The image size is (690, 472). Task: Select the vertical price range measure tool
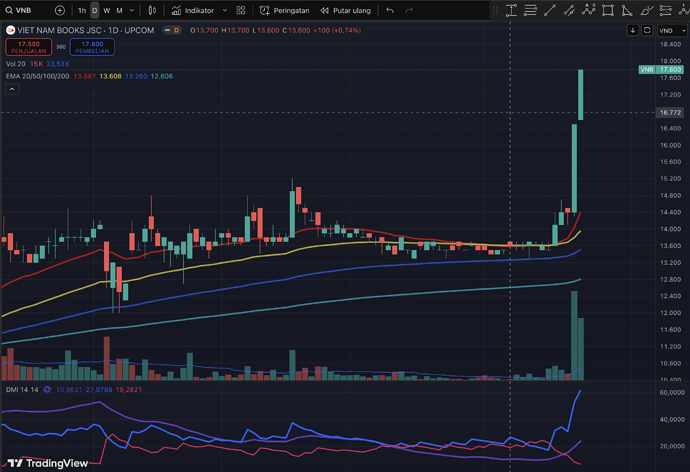pyautogui.click(x=511, y=10)
